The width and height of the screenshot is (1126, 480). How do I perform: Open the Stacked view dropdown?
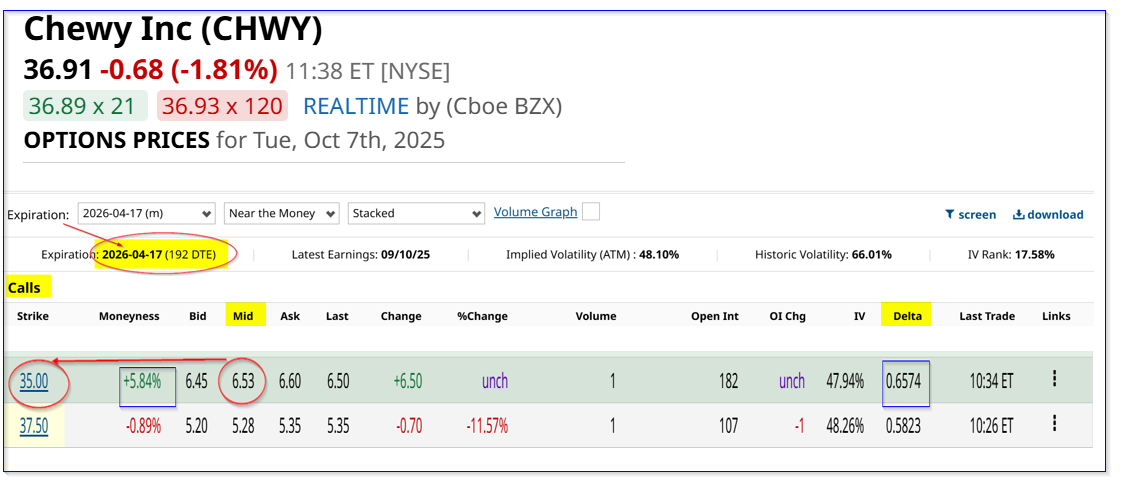[x=416, y=213]
